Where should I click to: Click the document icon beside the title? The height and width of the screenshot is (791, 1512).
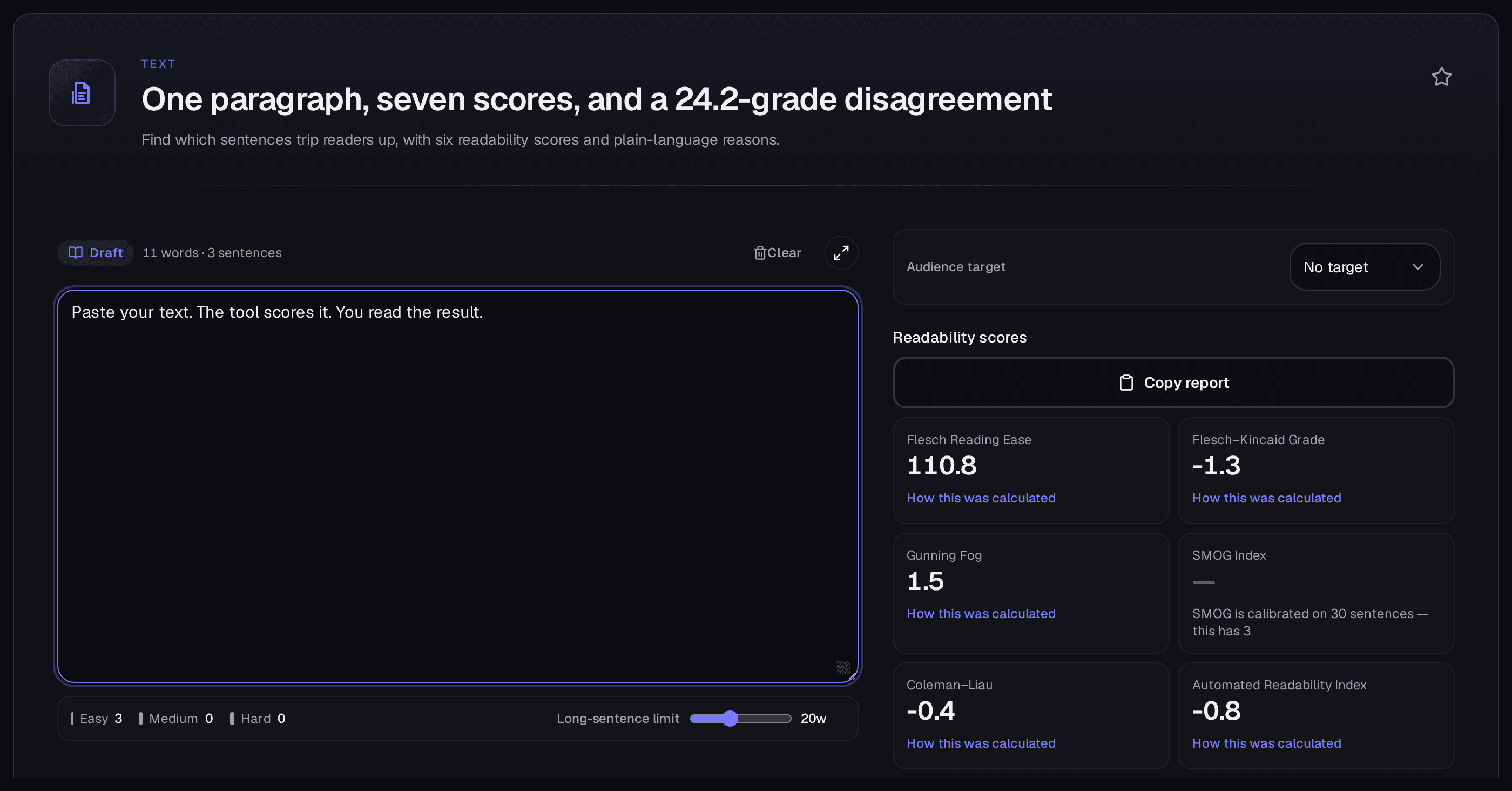tap(82, 93)
